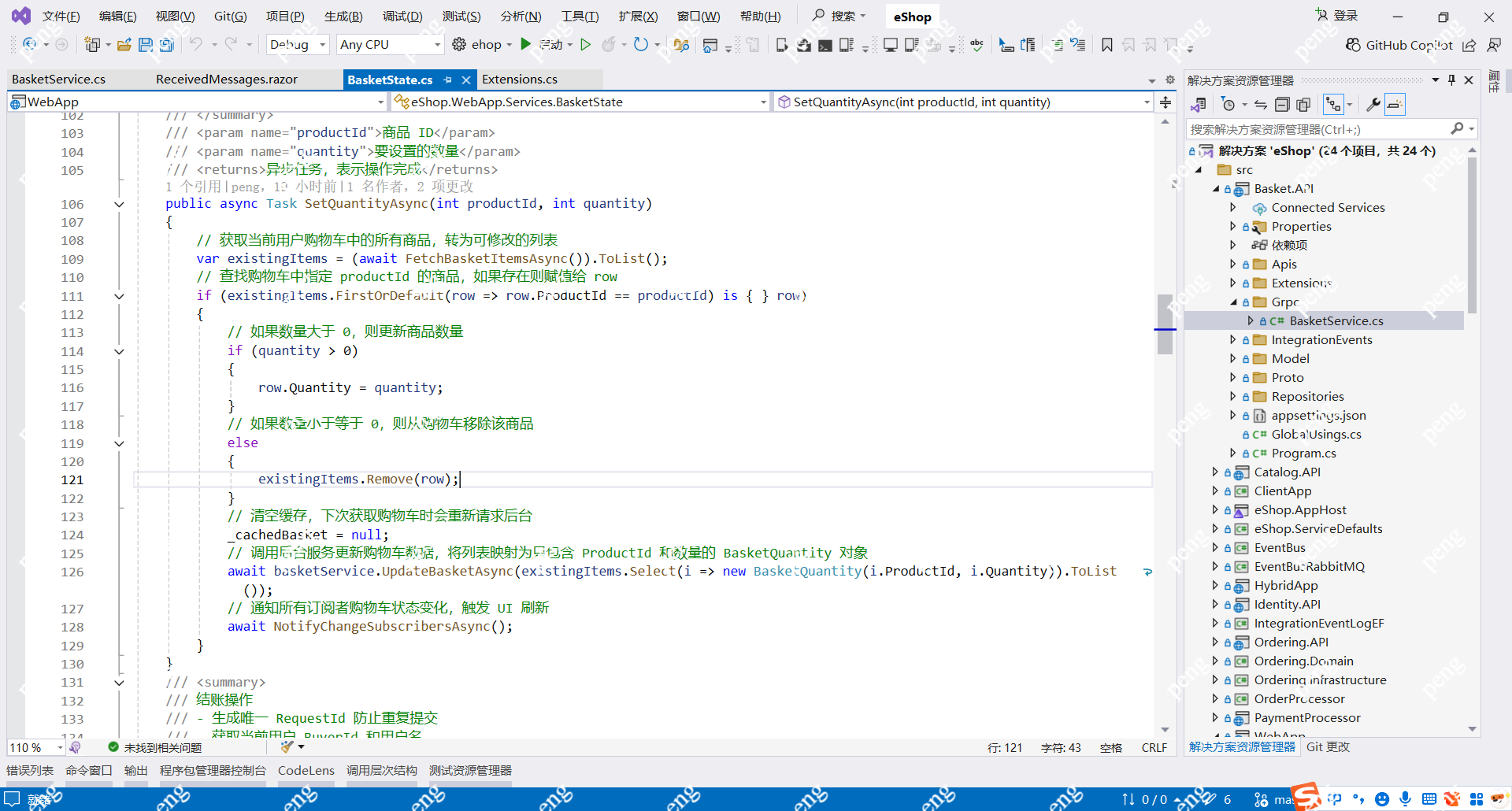Image resolution: width=1512 pixels, height=811 pixels.
Task: Open the Any CPU platform dropdown
Action: pyautogui.click(x=389, y=44)
